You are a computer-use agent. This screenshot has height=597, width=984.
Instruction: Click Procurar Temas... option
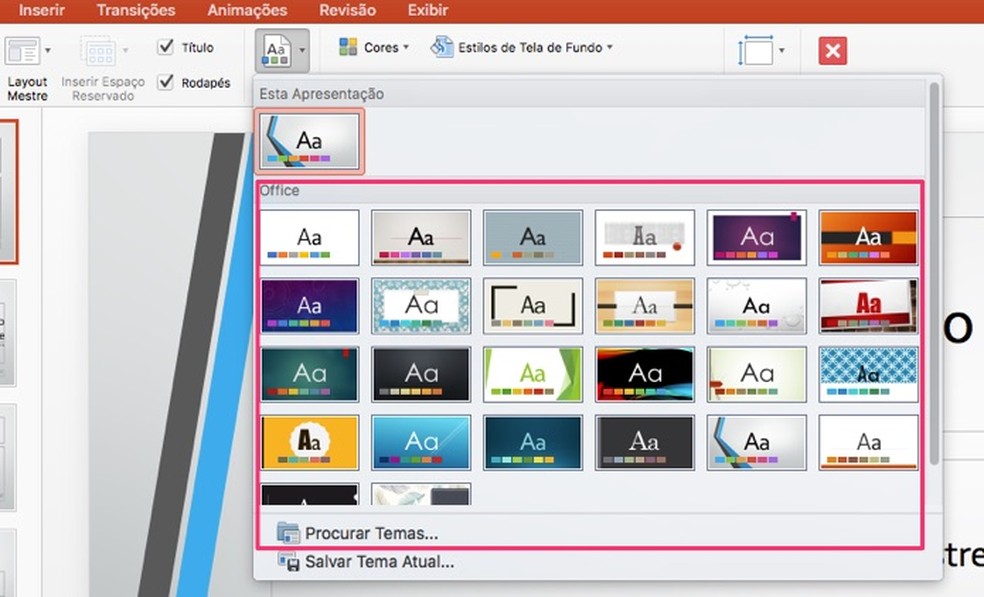[372, 533]
